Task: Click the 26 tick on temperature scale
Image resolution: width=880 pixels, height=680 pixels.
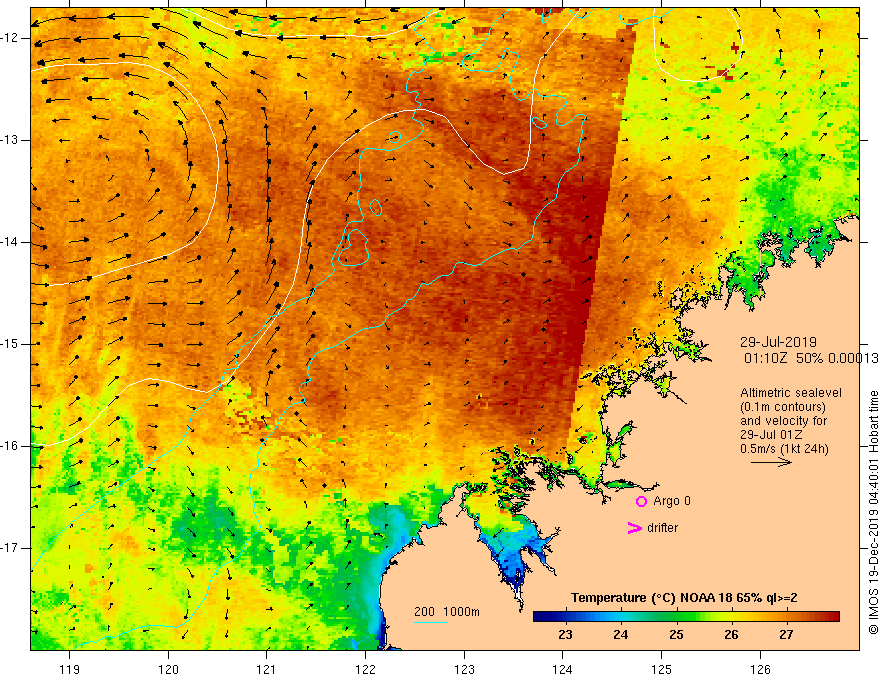Action: [x=731, y=635]
